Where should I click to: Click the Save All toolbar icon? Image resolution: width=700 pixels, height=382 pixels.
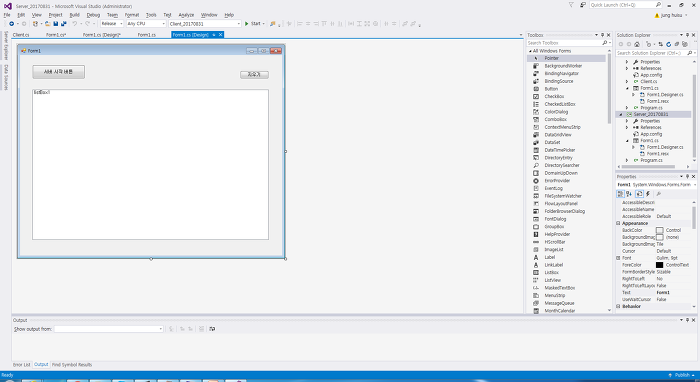click(63, 24)
